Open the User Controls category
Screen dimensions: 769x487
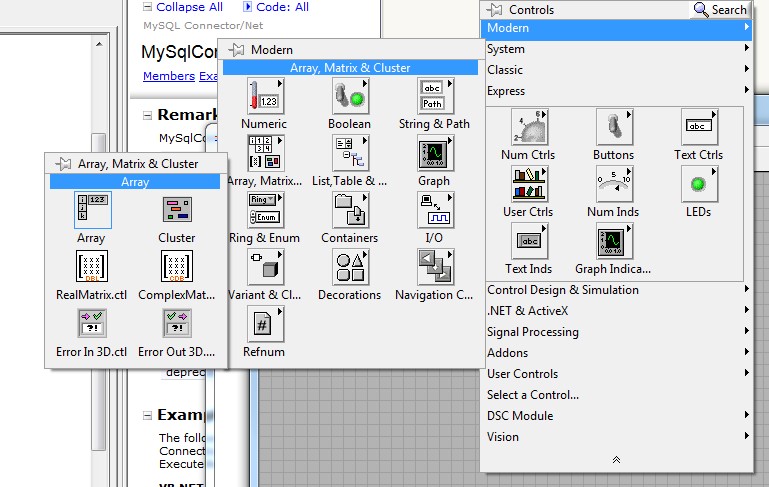(x=616, y=374)
